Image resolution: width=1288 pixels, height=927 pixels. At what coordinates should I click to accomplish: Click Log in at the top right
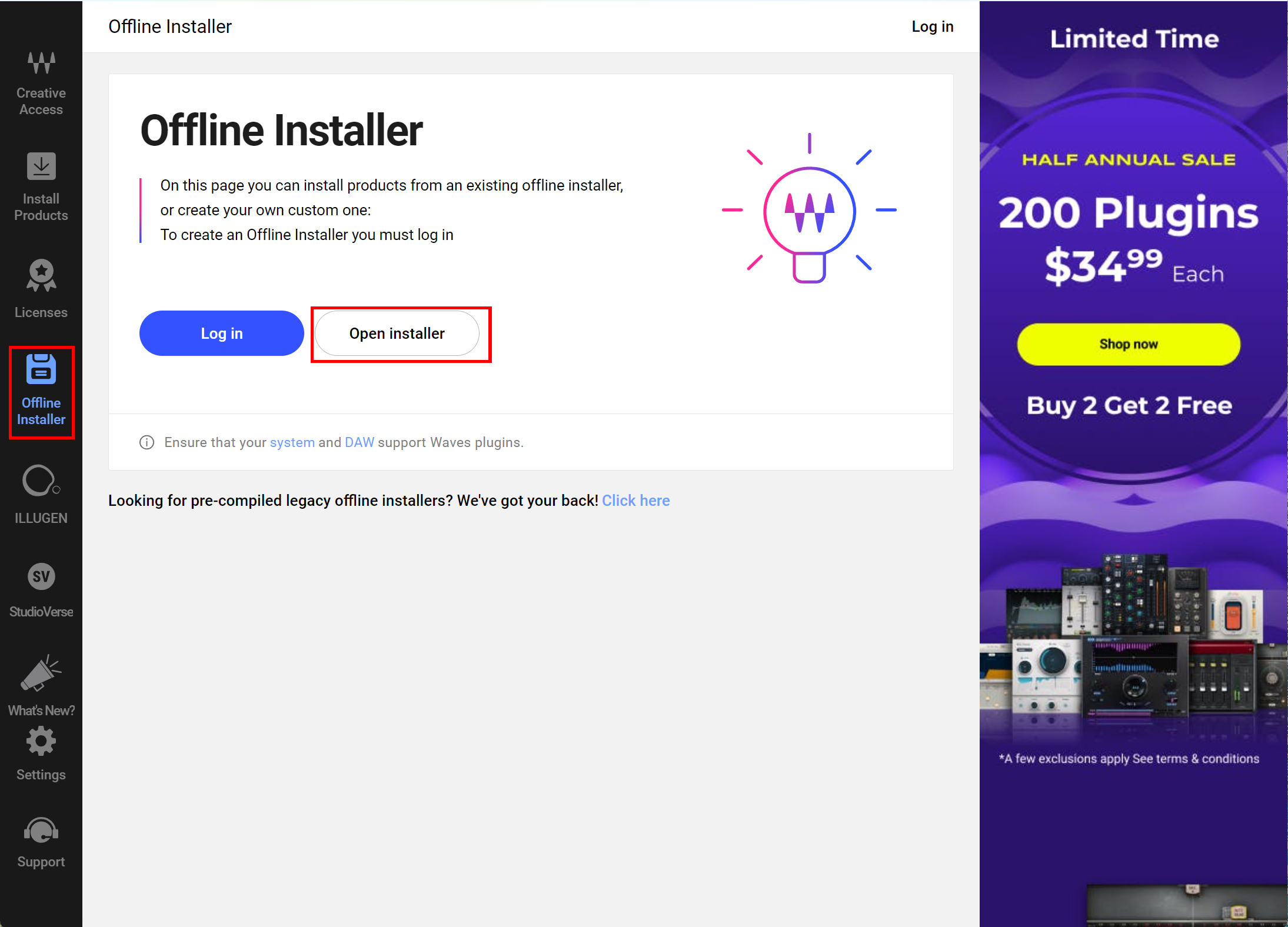[932, 26]
